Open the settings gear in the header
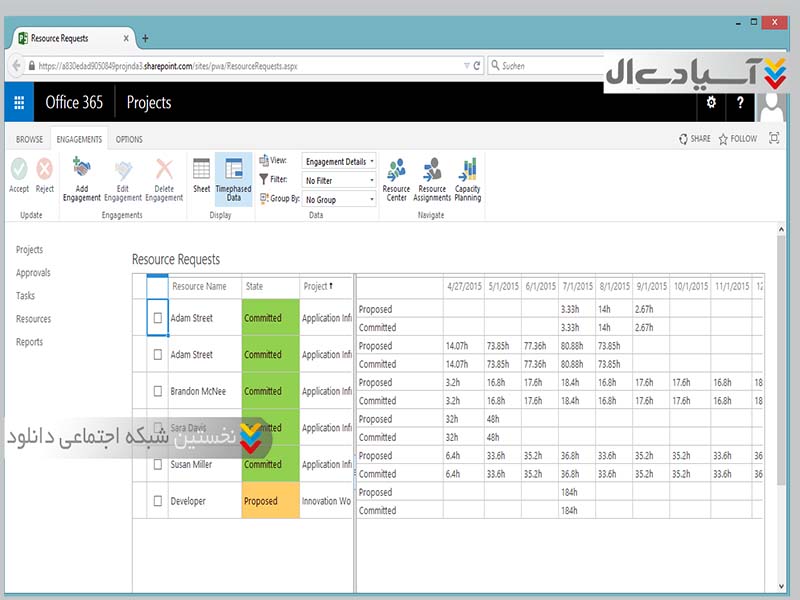This screenshot has height=600, width=800. [x=711, y=102]
